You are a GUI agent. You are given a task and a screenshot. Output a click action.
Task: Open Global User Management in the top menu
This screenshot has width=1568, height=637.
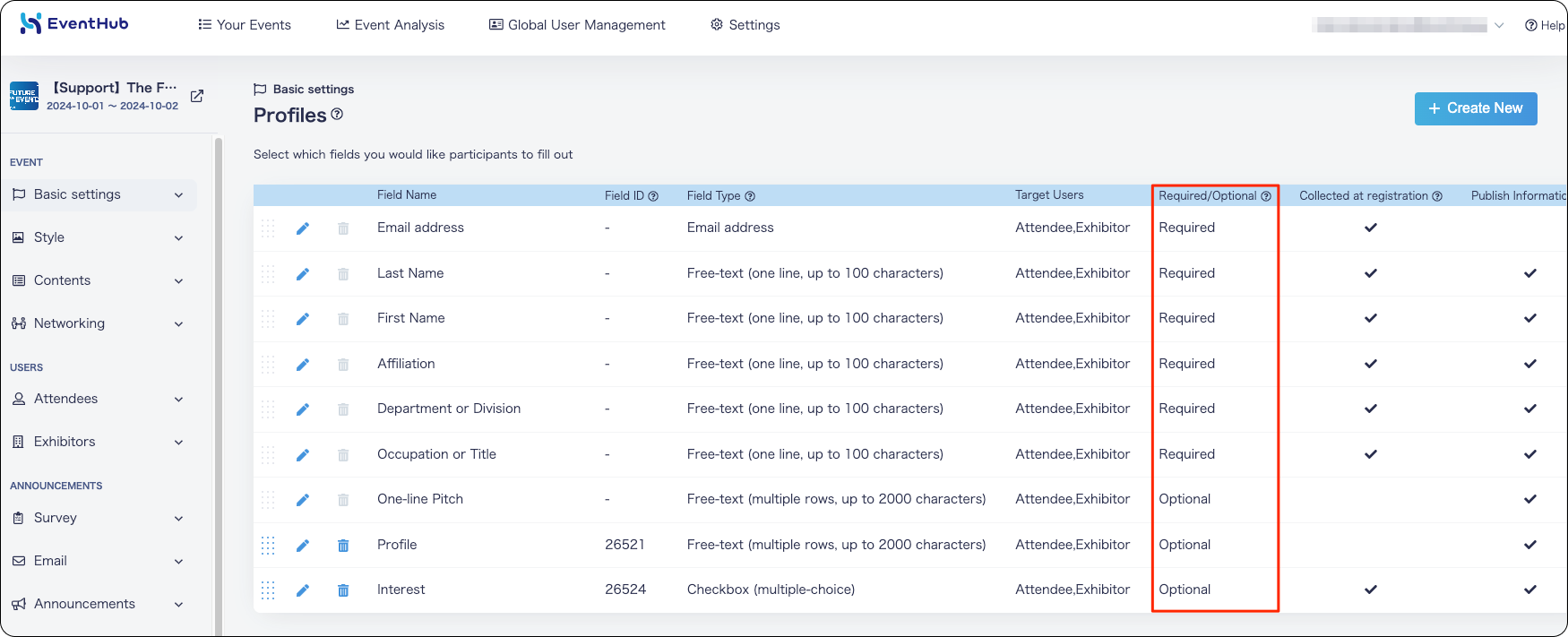coord(577,25)
